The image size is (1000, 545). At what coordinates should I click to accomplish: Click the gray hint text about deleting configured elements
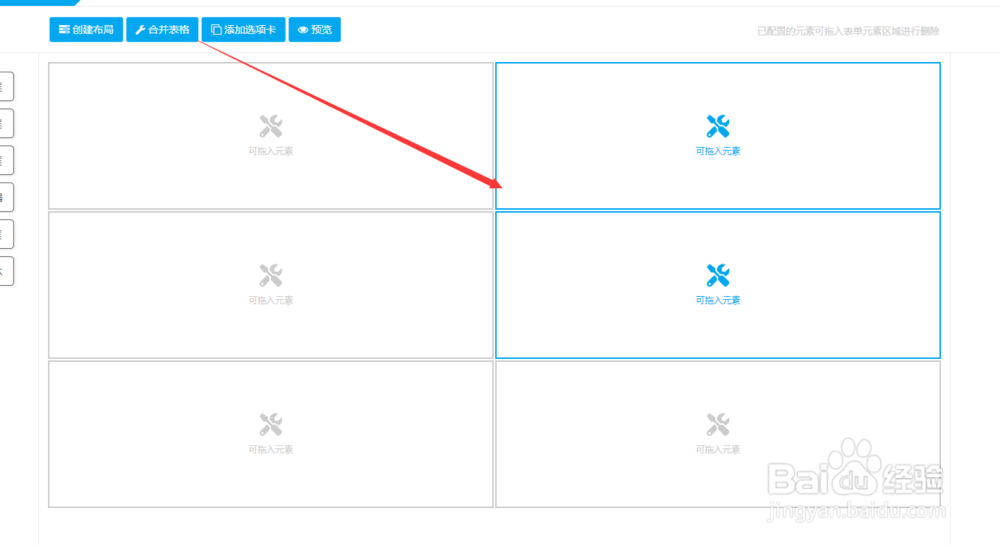(848, 31)
